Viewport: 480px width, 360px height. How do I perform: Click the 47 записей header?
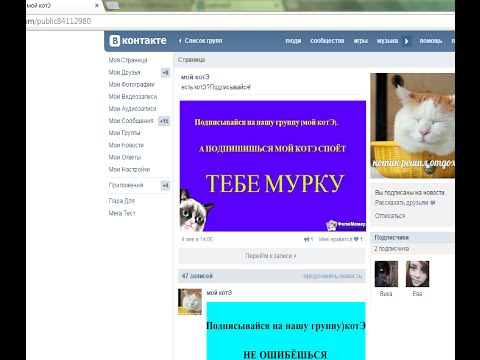tap(197, 276)
